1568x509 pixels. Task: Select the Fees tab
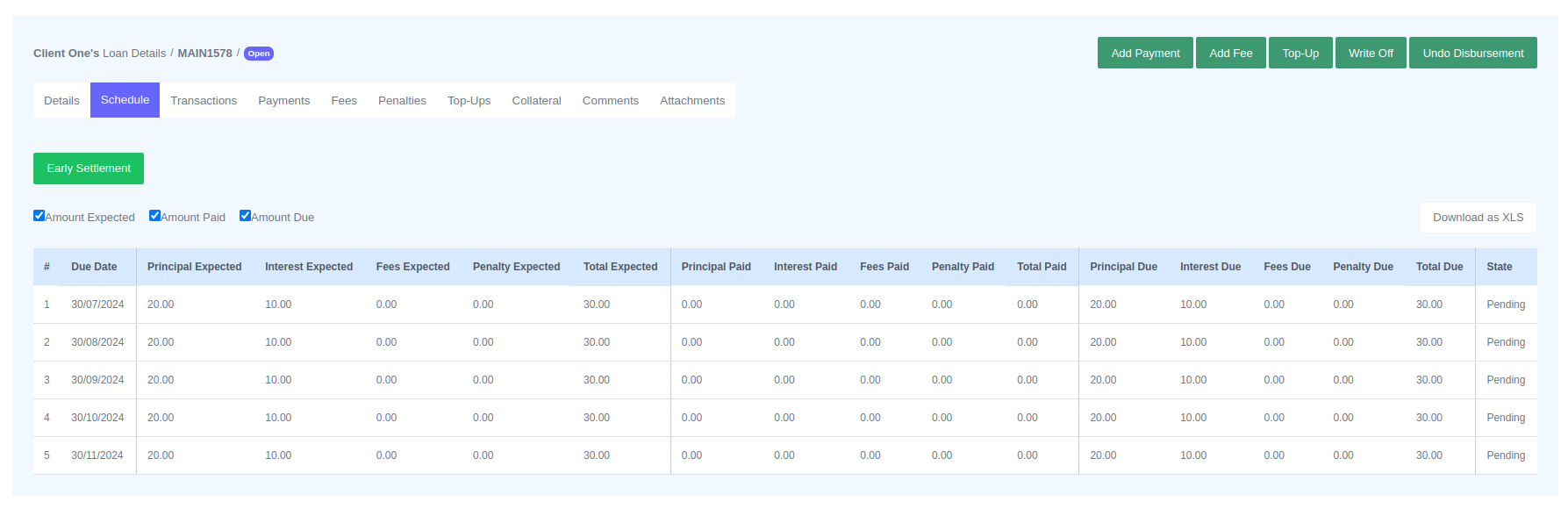(x=344, y=101)
